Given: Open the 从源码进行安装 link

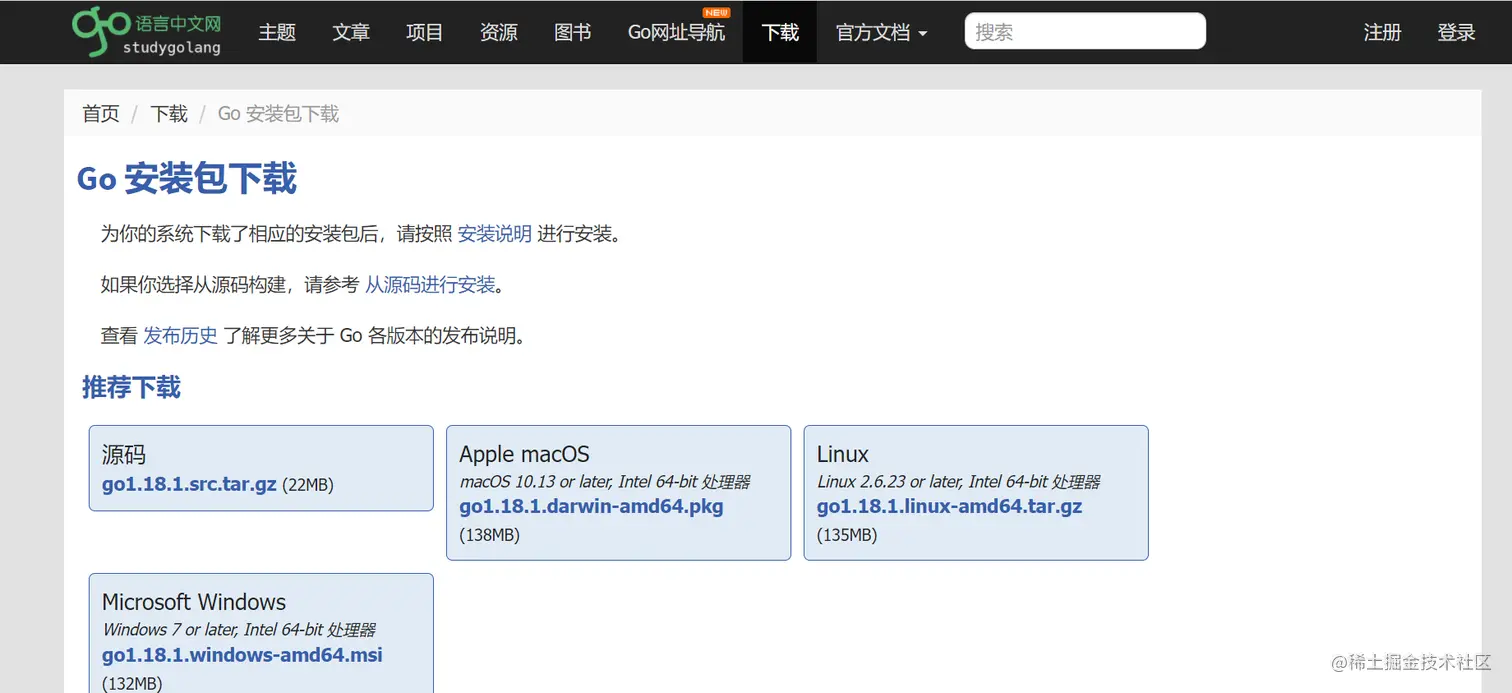Looking at the screenshot, I should 430,285.
